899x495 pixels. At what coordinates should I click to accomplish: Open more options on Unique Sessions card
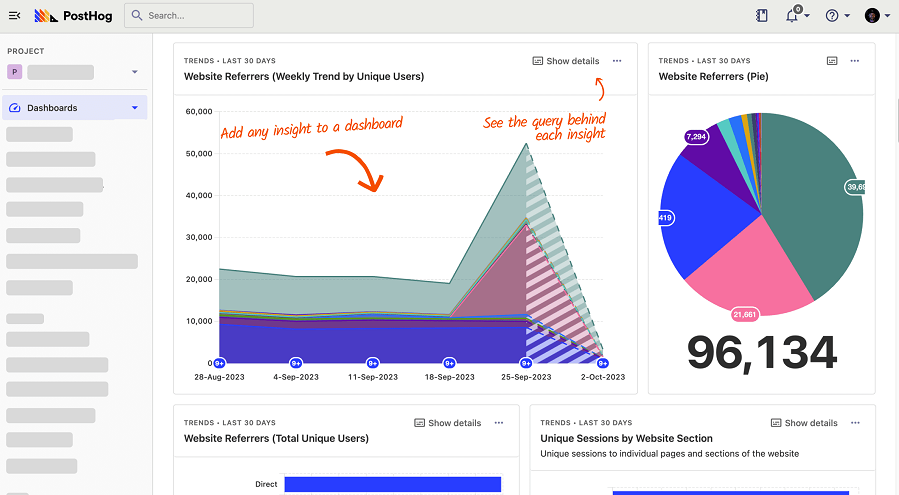[855, 423]
